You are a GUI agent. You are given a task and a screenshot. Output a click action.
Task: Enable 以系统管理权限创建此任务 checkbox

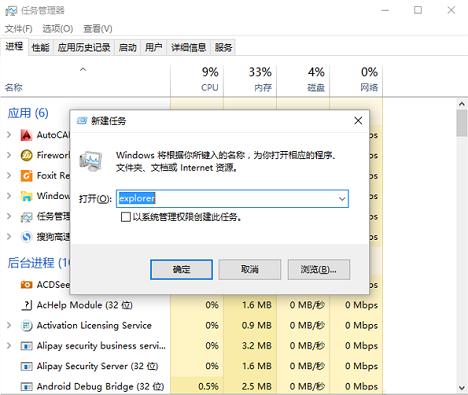[x=125, y=217]
